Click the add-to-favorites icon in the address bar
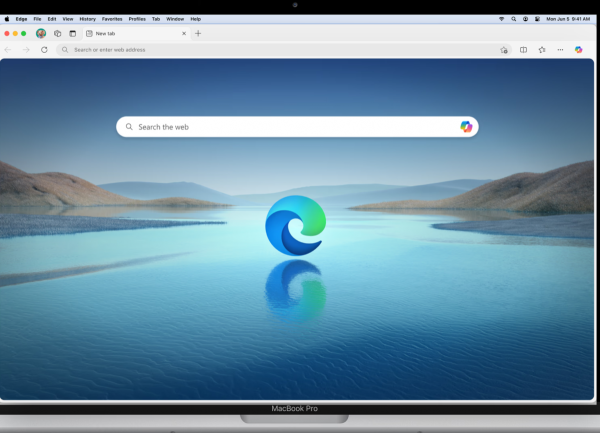Viewport: 600px width, 433px height. 504,49
